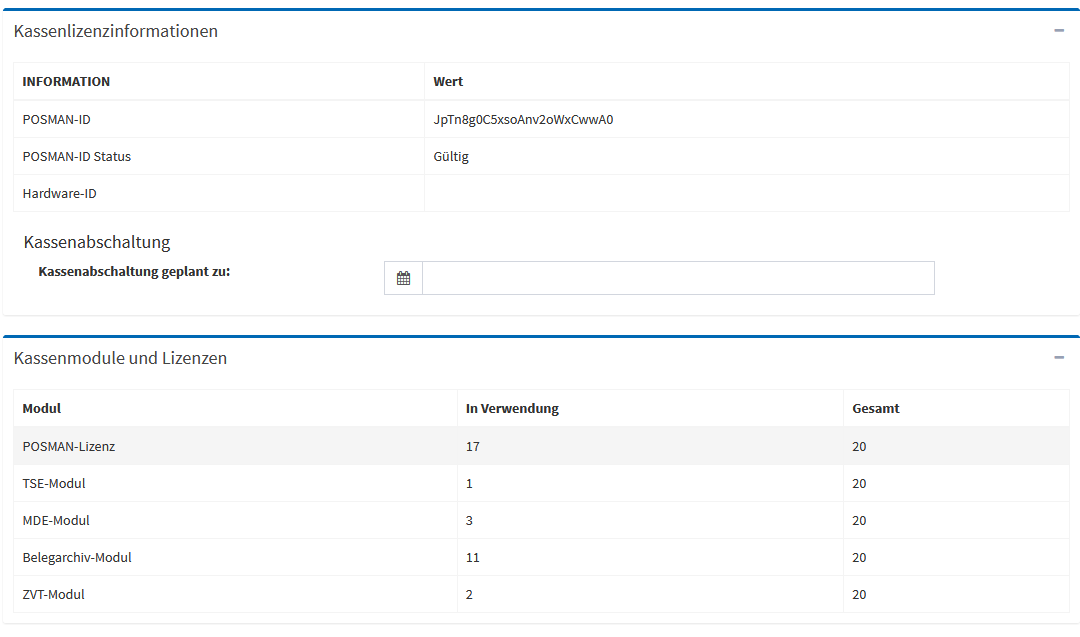Image resolution: width=1080 pixels, height=637 pixels.
Task: Click the Modul column header
Action: pos(42,409)
